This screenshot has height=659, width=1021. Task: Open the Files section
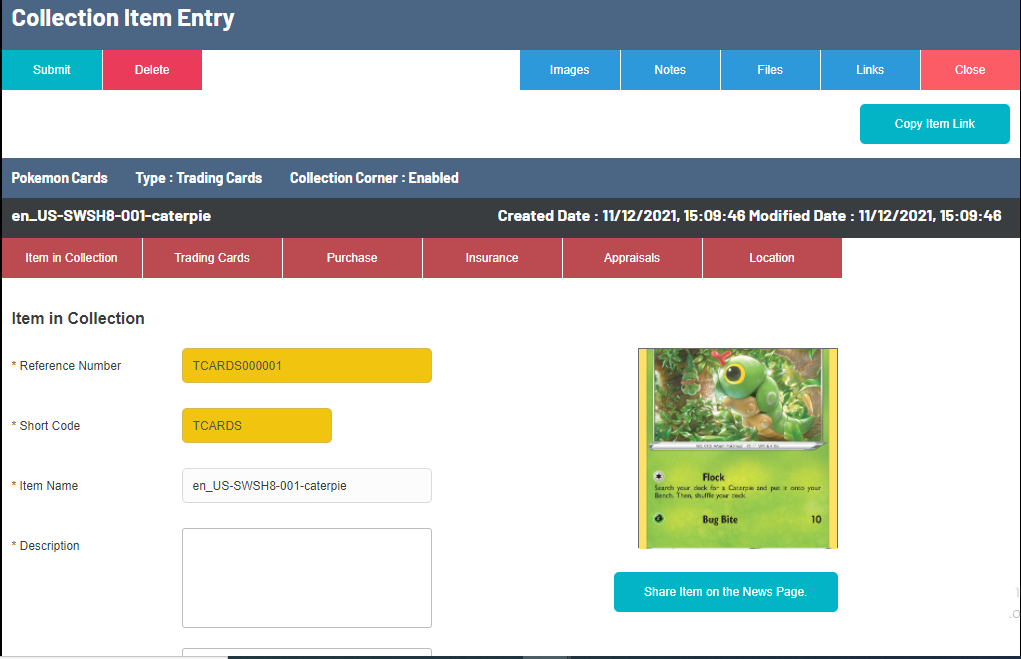tap(770, 70)
